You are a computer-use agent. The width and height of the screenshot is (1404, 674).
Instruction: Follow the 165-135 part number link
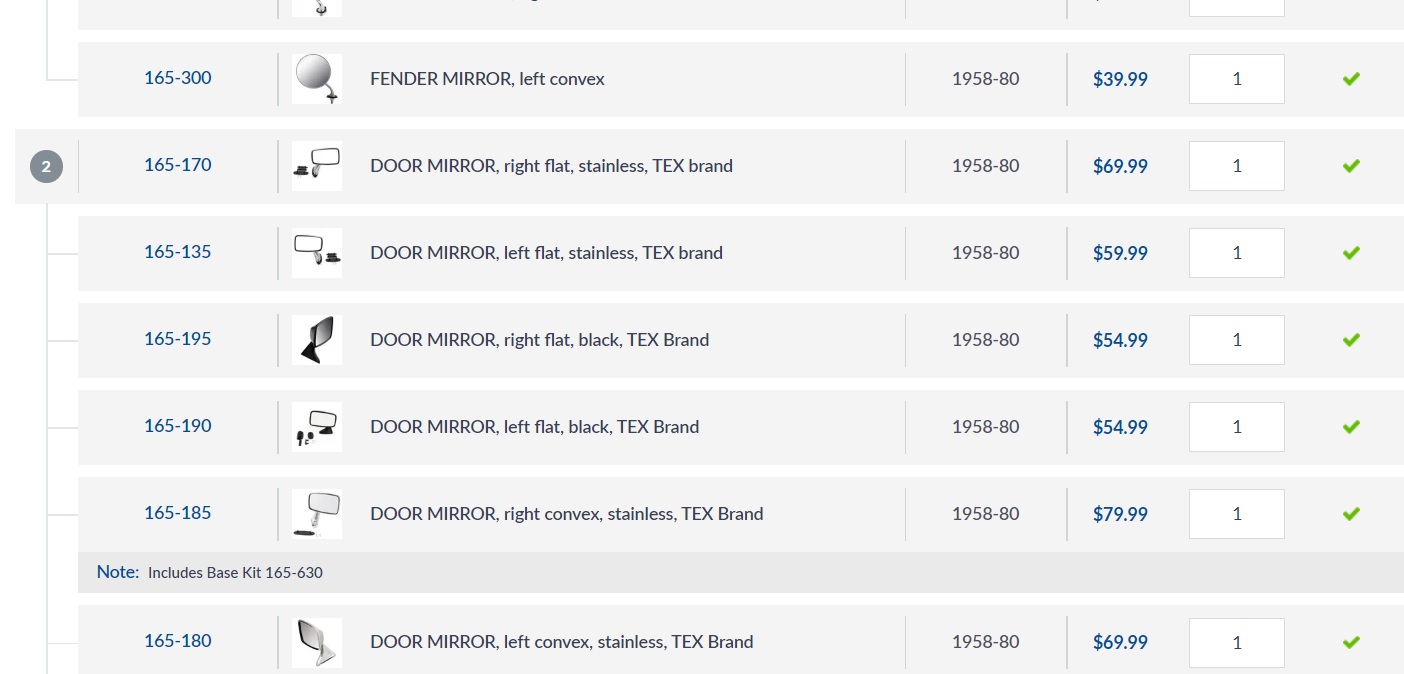[178, 252]
